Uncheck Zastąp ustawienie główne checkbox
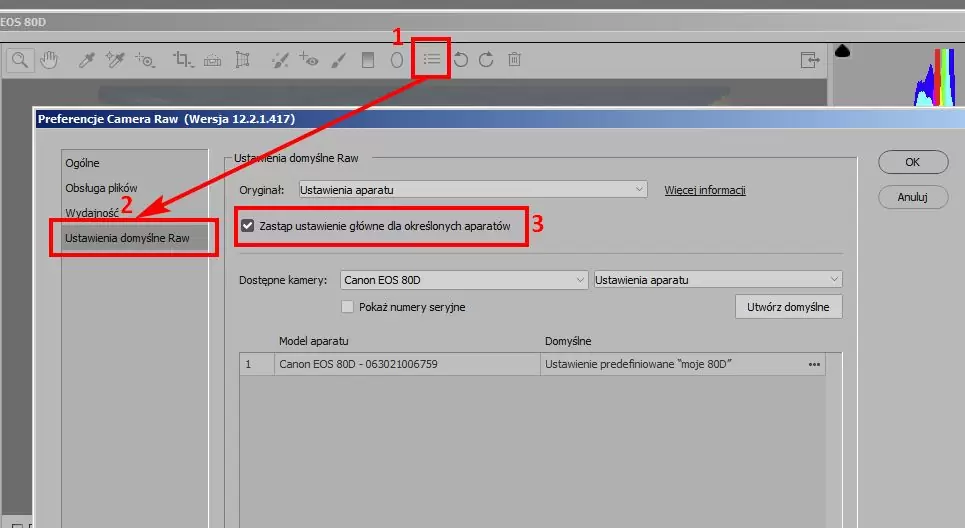 point(247,227)
